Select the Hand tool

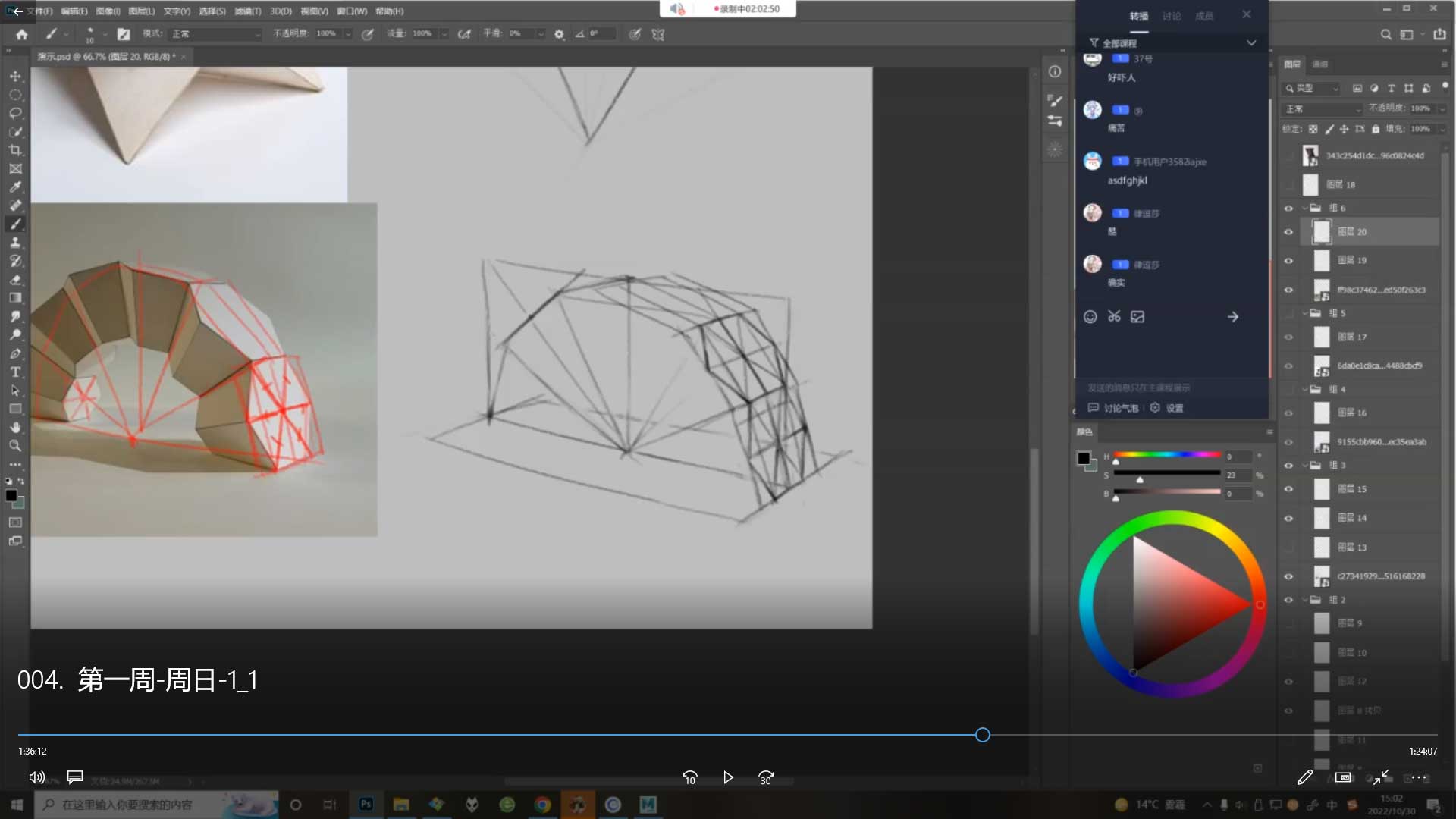click(15, 427)
